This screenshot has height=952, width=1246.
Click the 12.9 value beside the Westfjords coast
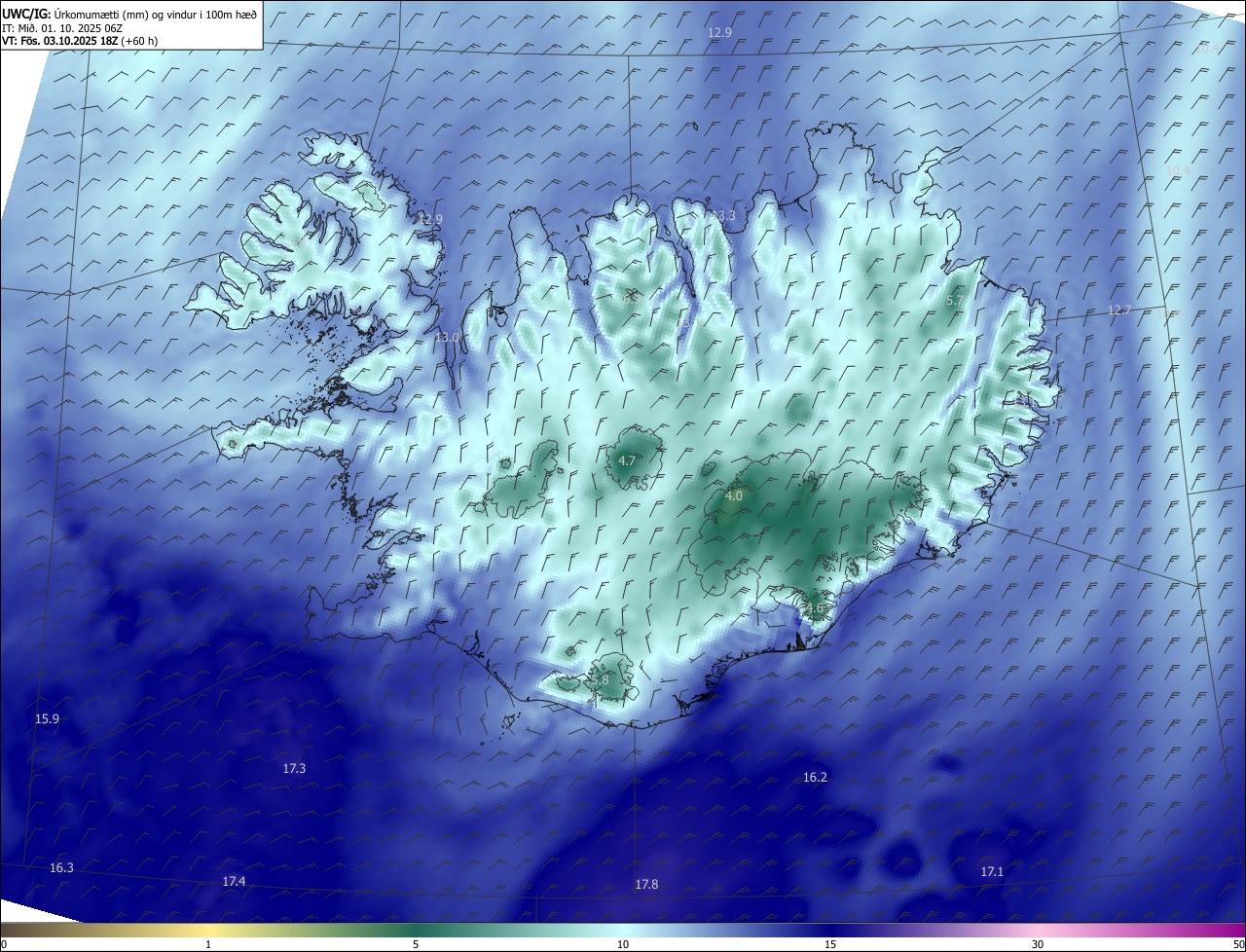pyautogui.click(x=430, y=220)
